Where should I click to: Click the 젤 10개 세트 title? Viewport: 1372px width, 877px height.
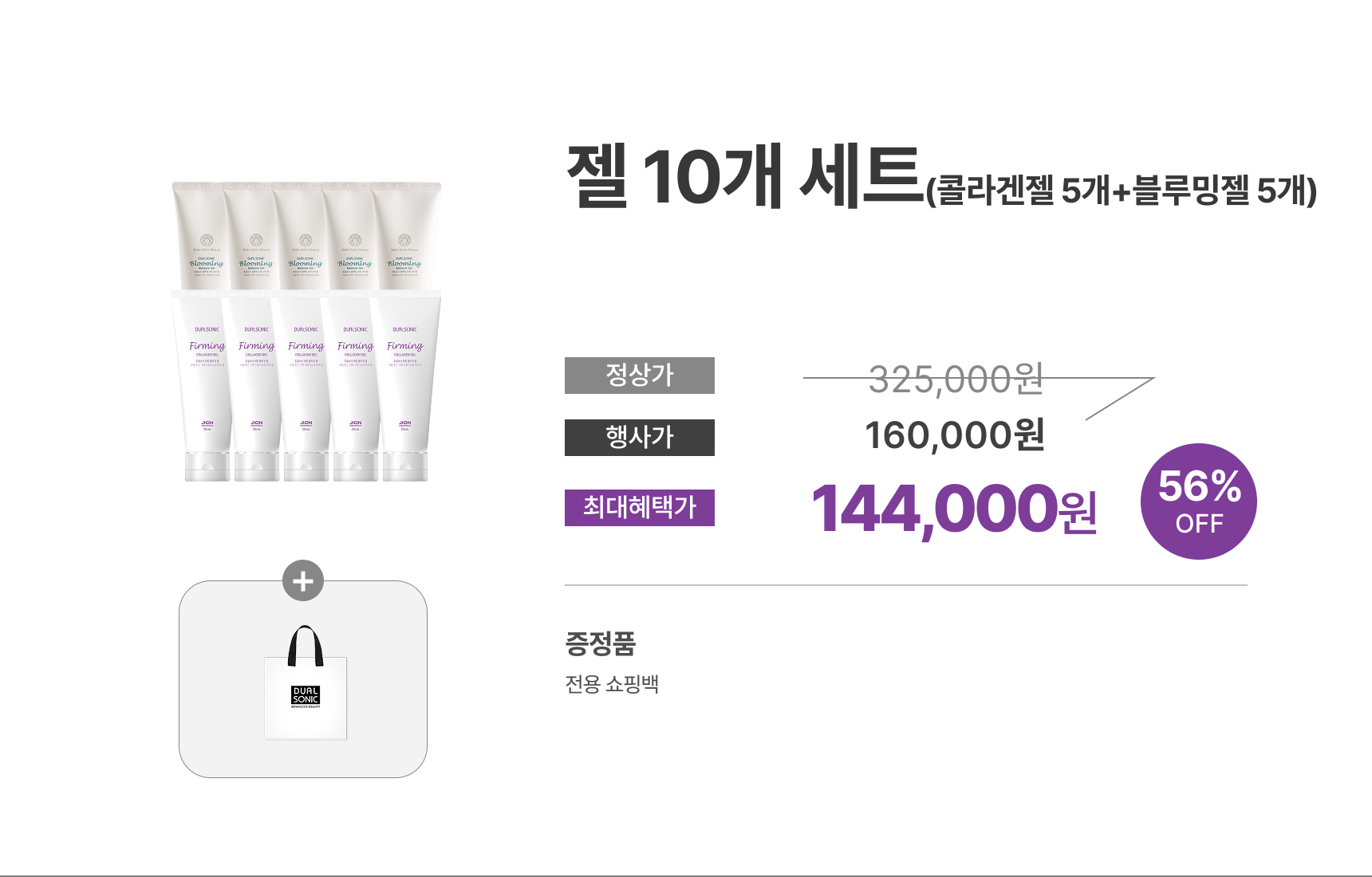pyautogui.click(x=744, y=176)
